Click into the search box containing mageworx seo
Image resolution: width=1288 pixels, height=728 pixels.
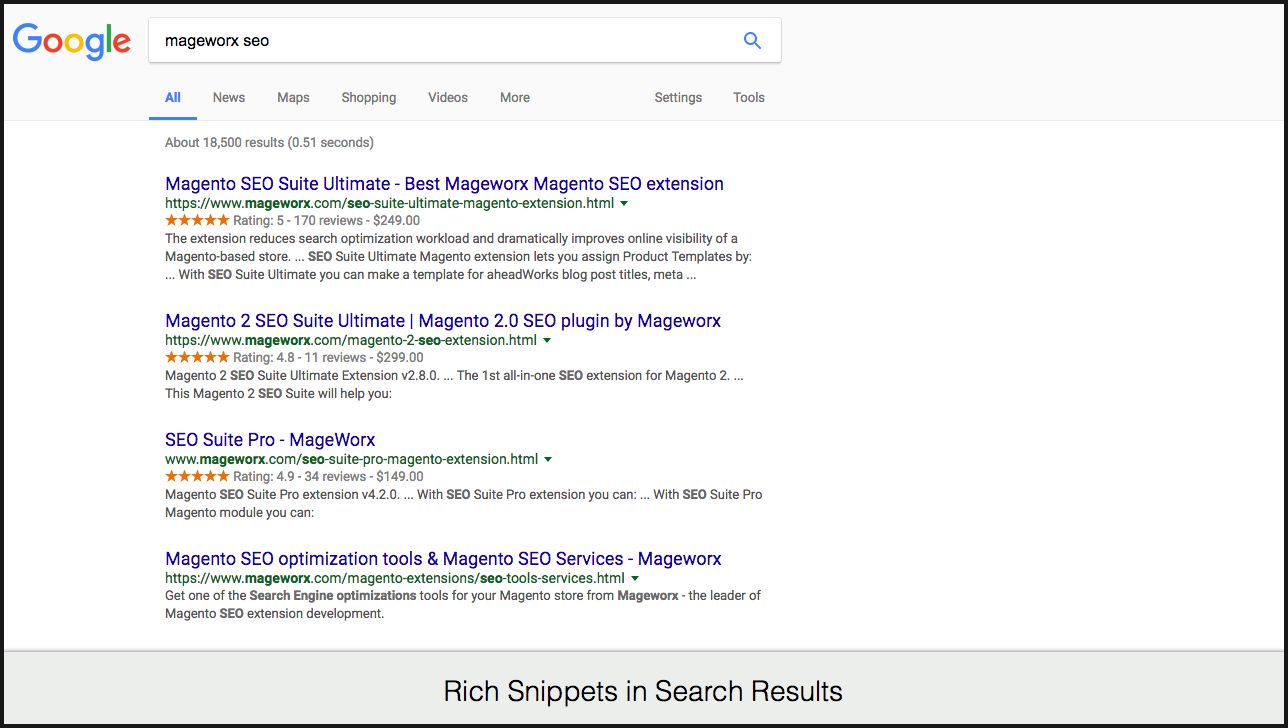tap(440, 41)
